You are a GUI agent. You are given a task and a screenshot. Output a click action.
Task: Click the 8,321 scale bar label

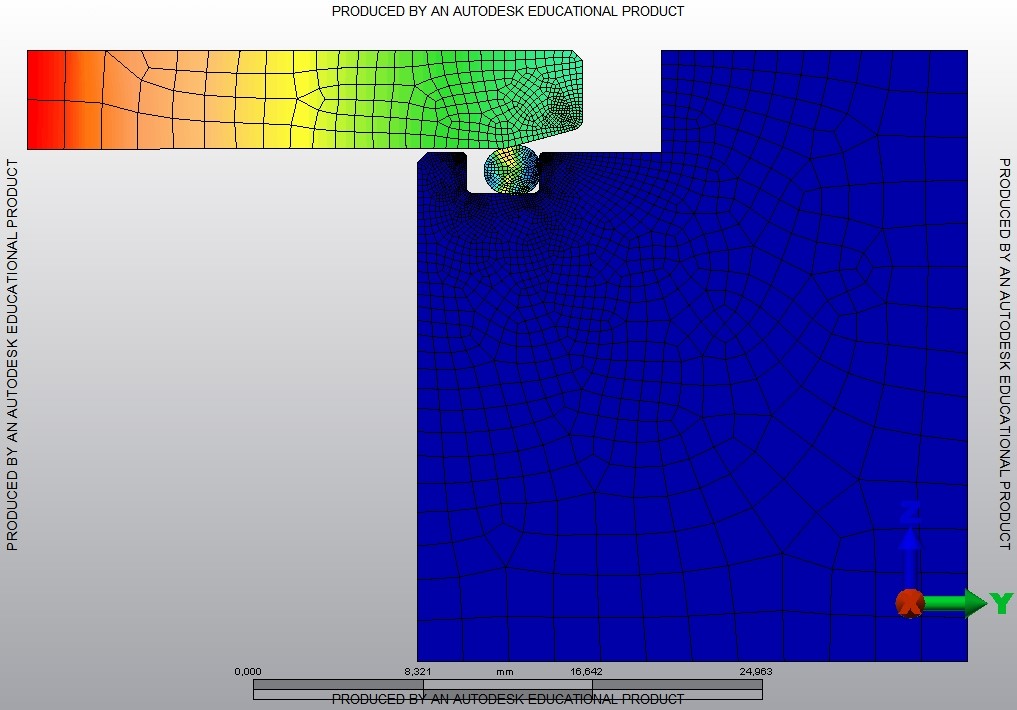click(x=418, y=671)
